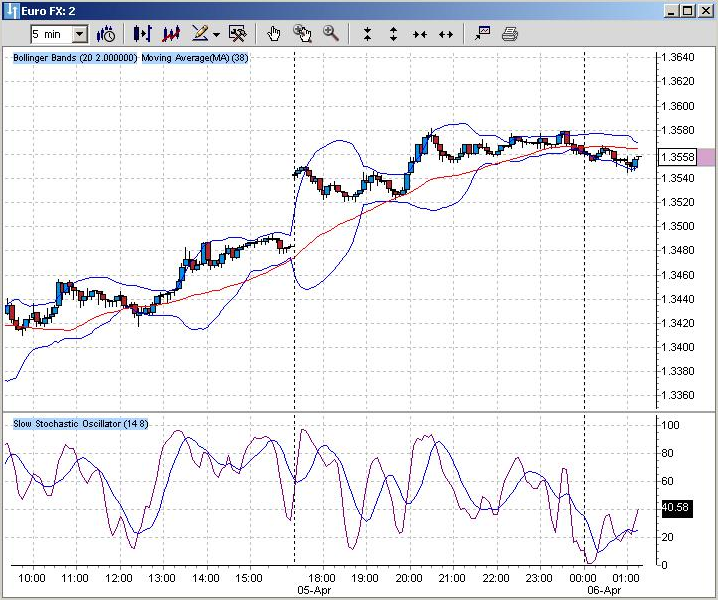Click the 1.3500 price axis label
The height and width of the screenshot is (600, 718).
tap(679, 226)
